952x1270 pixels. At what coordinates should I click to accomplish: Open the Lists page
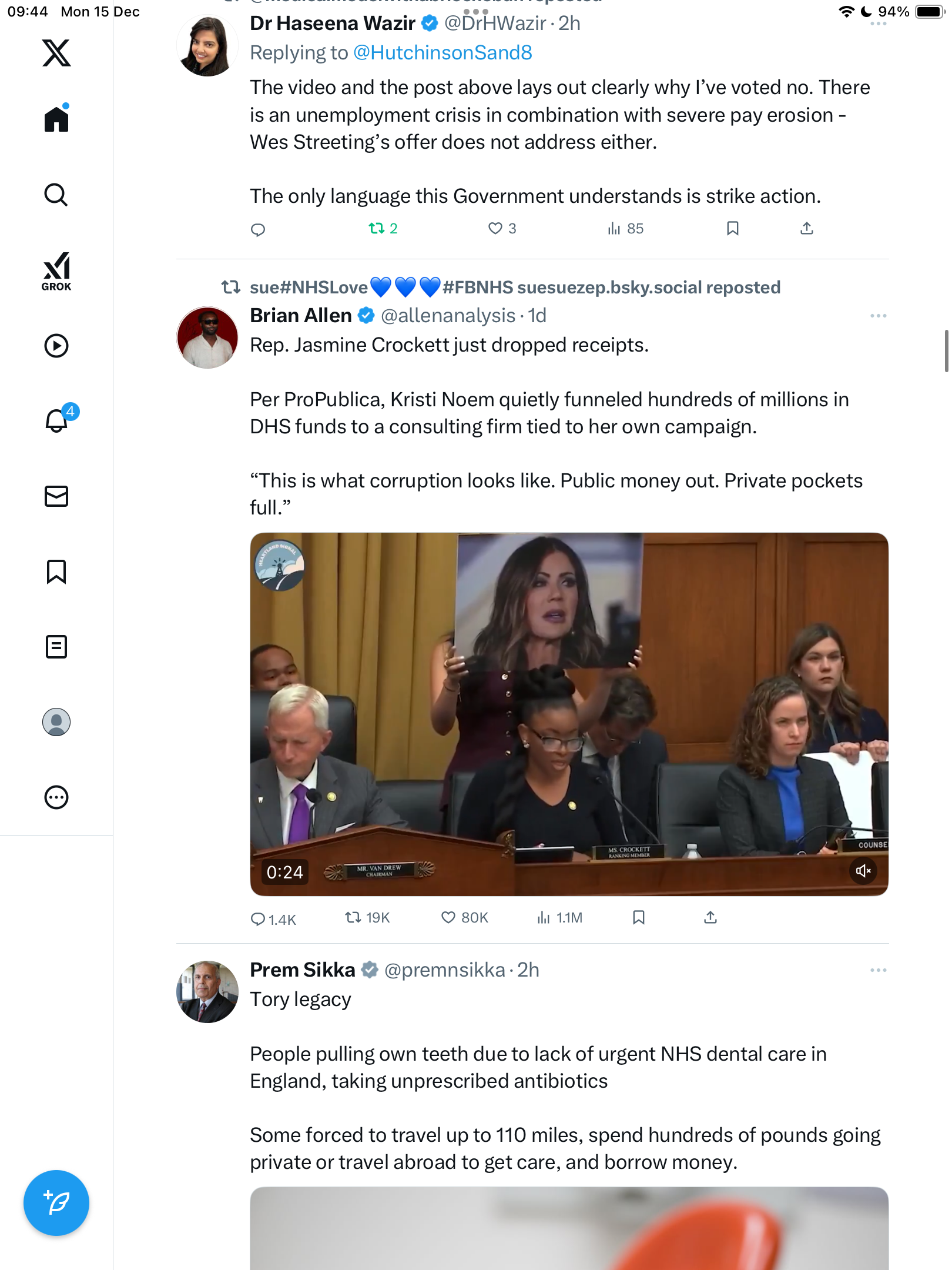[56, 647]
